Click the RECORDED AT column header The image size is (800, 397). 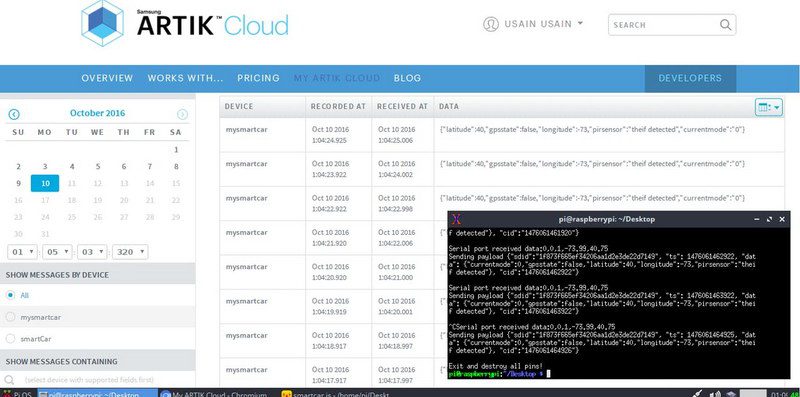tap(338, 107)
